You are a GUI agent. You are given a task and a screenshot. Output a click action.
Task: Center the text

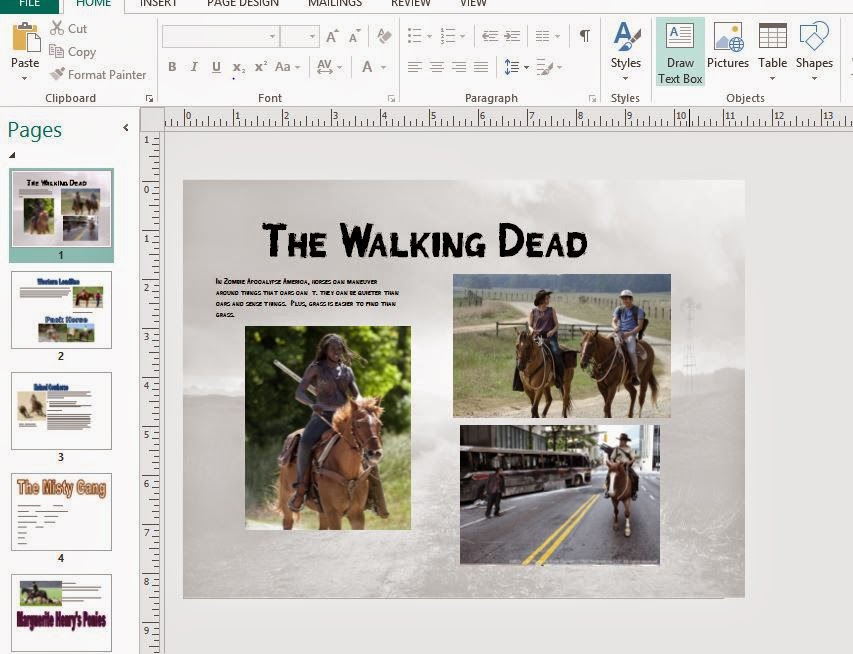(436, 67)
